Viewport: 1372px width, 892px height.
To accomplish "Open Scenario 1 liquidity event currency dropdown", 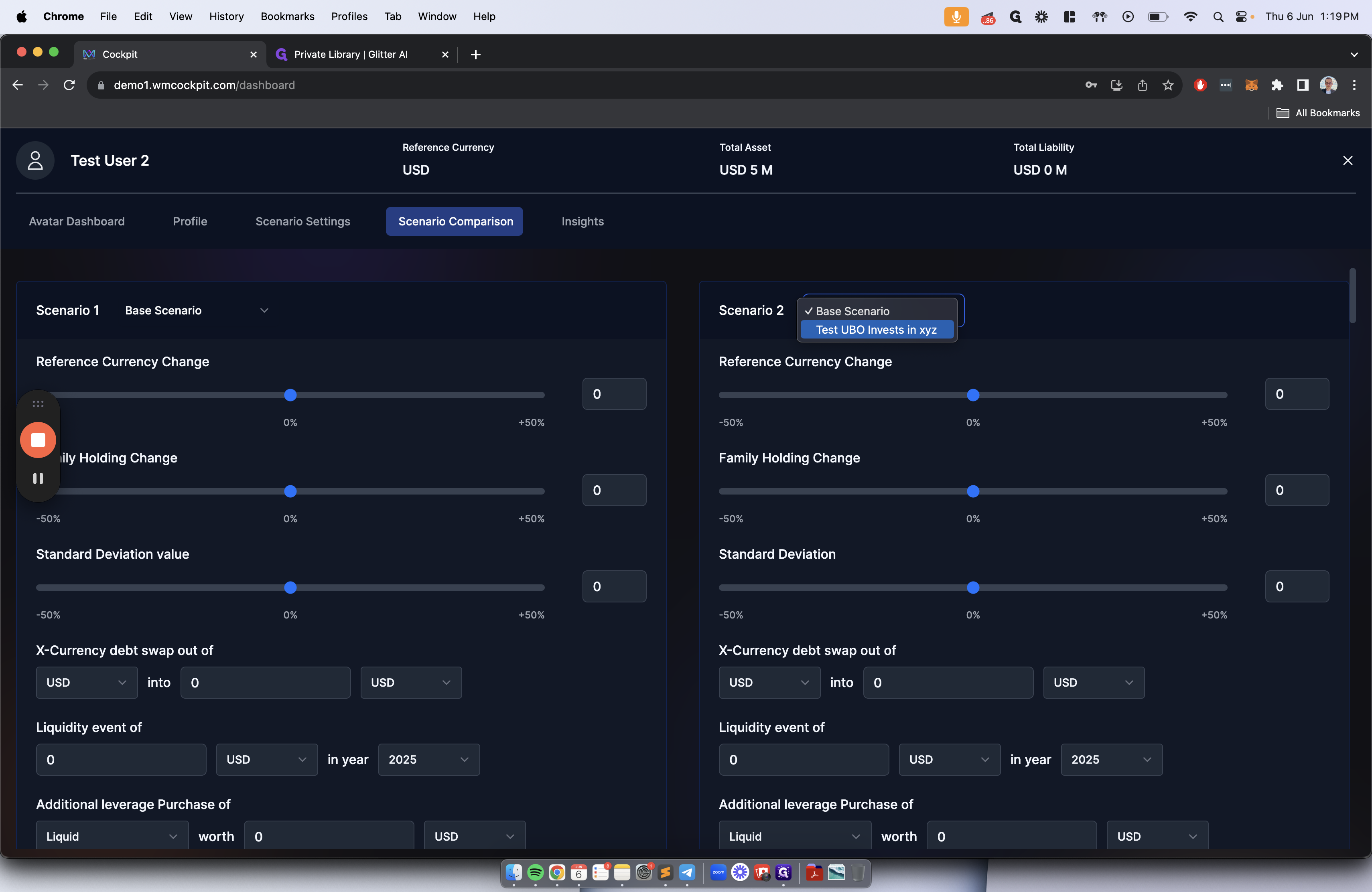I will tap(266, 760).
